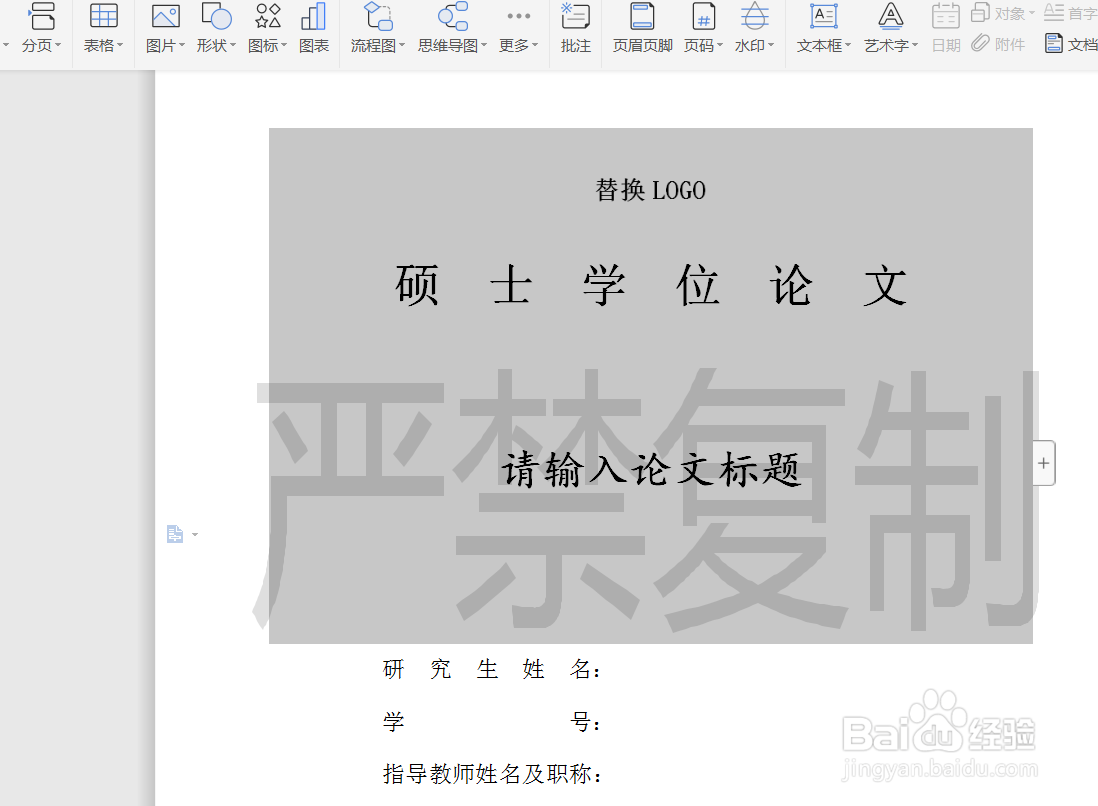Add a comment with 批注 icon
Screen dimensions: 1098x806
576,15
